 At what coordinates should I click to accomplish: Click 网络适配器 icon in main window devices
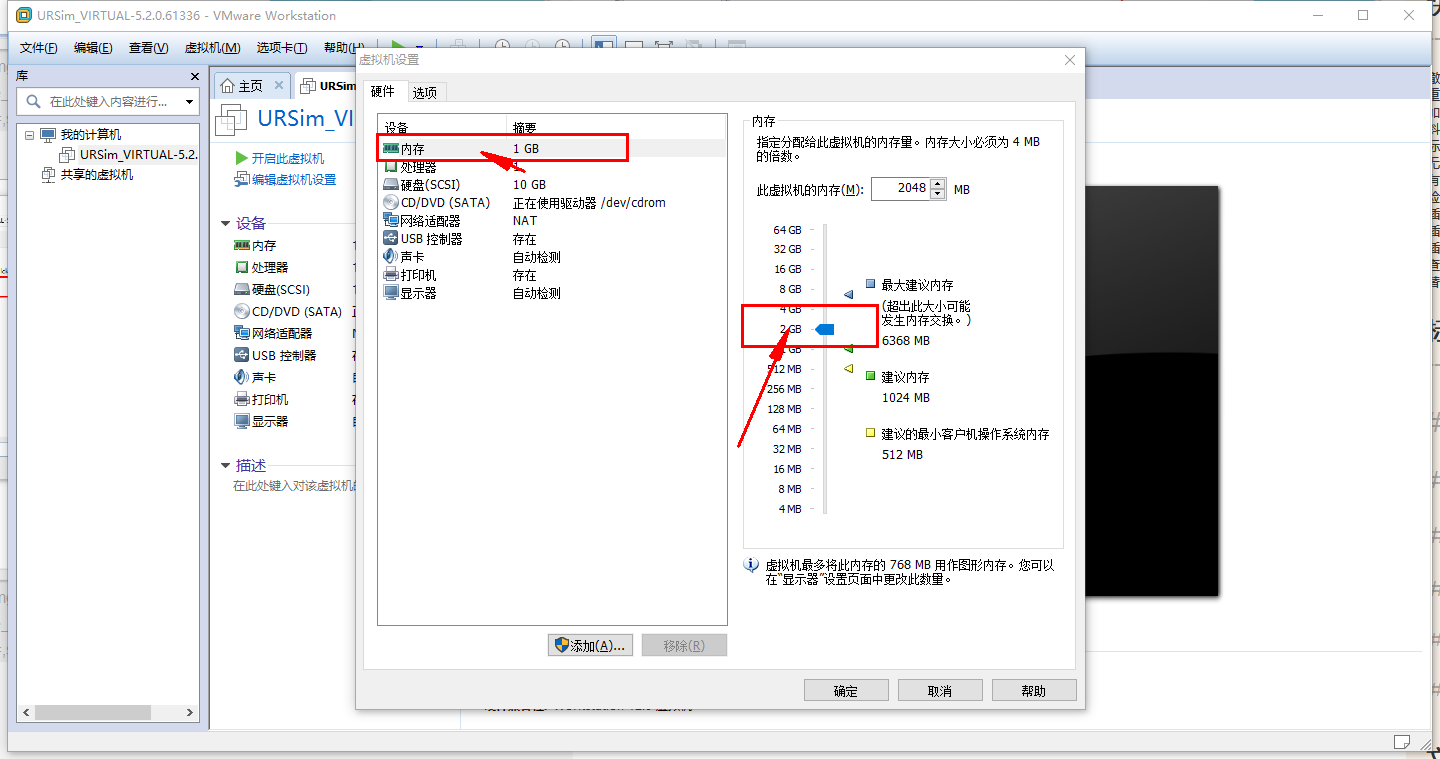tap(241, 333)
